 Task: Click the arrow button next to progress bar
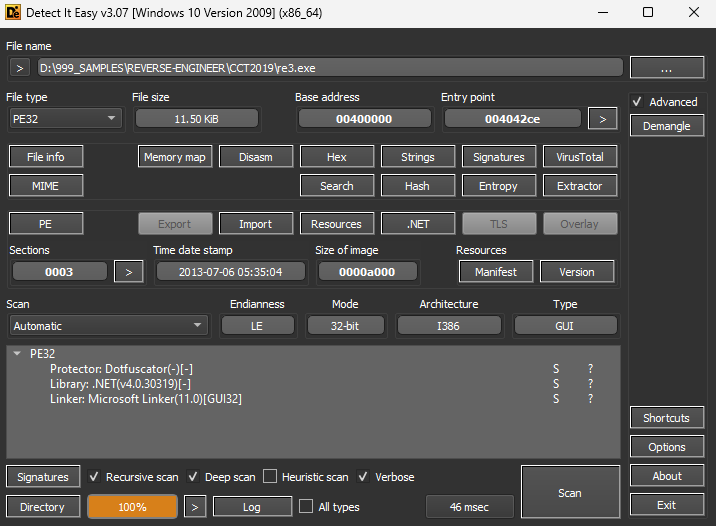tap(196, 507)
